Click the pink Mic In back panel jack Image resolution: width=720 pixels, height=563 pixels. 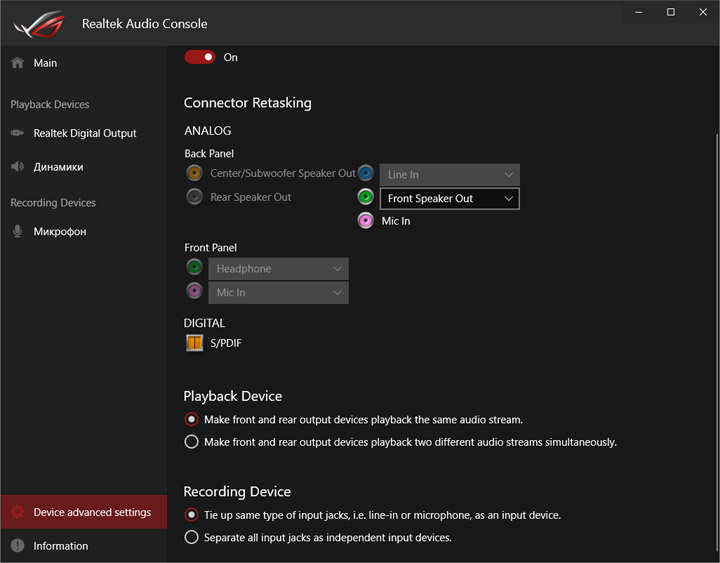(x=366, y=221)
